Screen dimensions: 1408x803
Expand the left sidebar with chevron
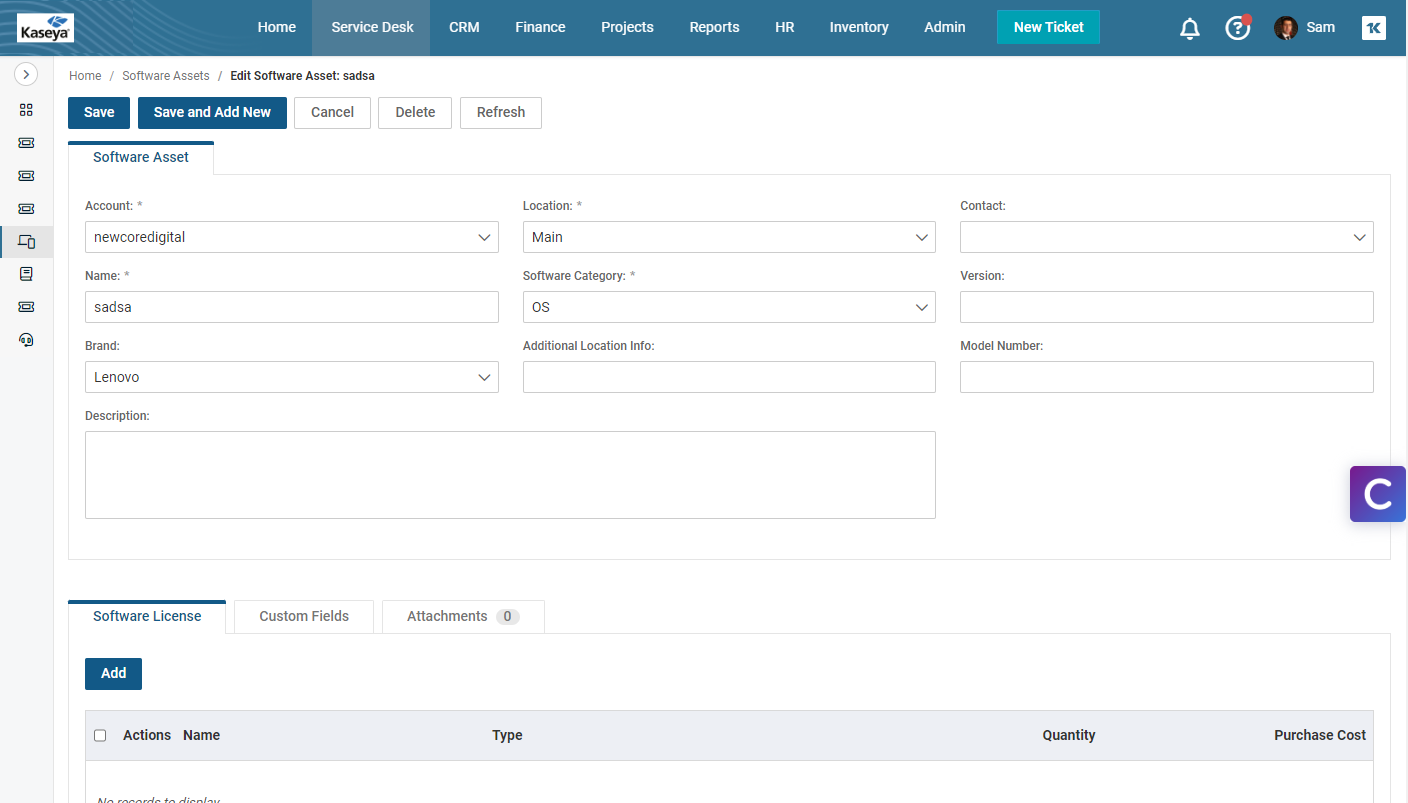coord(26,74)
